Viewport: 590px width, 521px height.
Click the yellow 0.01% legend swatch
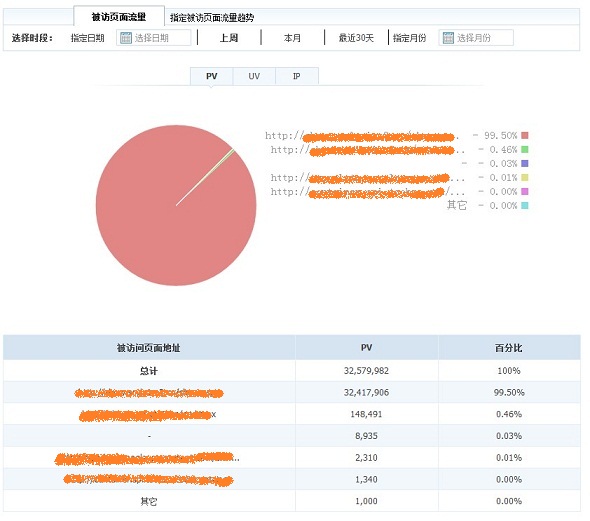[x=525, y=178]
